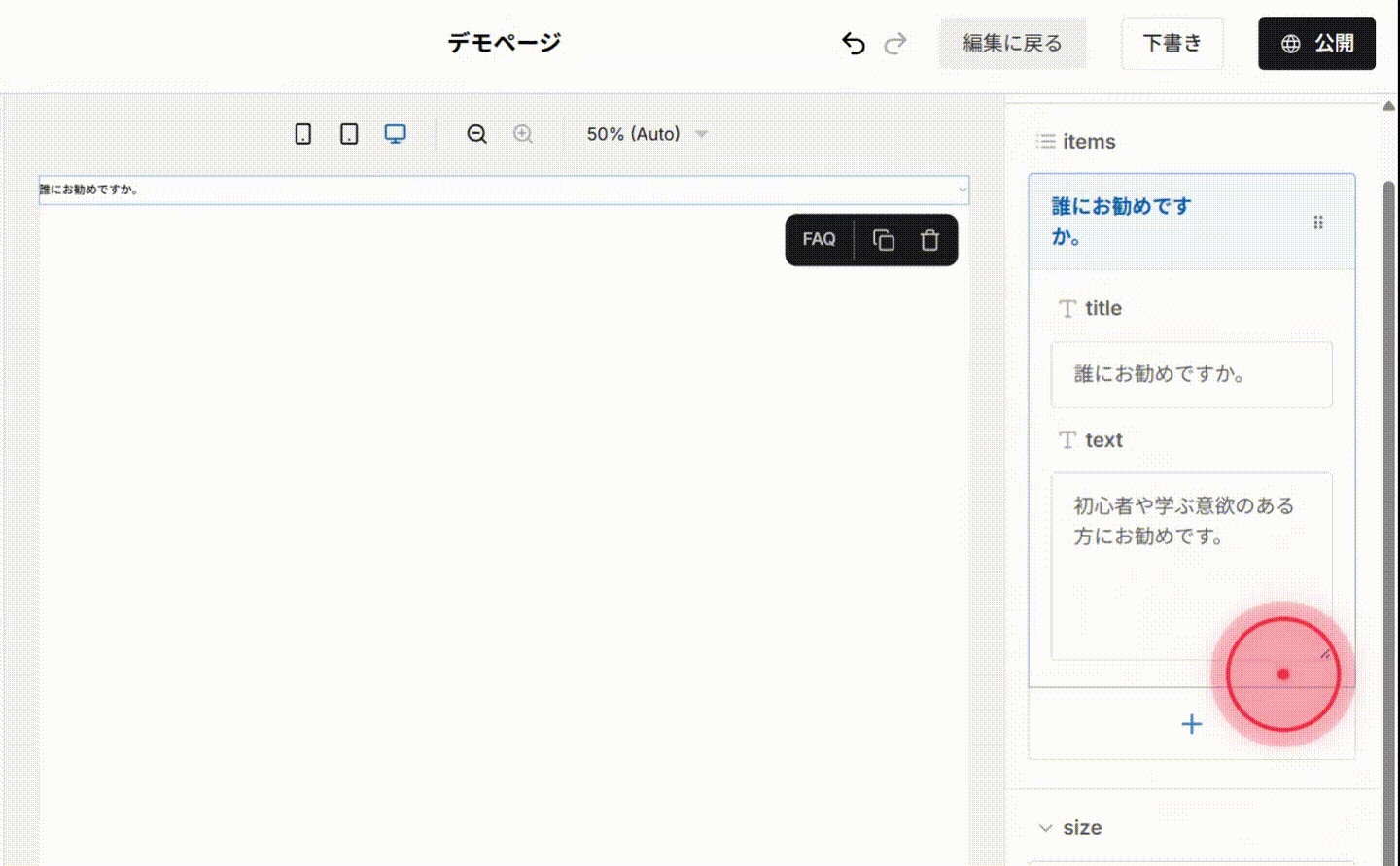The height and width of the screenshot is (866, 1400).
Task: Zoom out the page preview
Action: point(476,134)
